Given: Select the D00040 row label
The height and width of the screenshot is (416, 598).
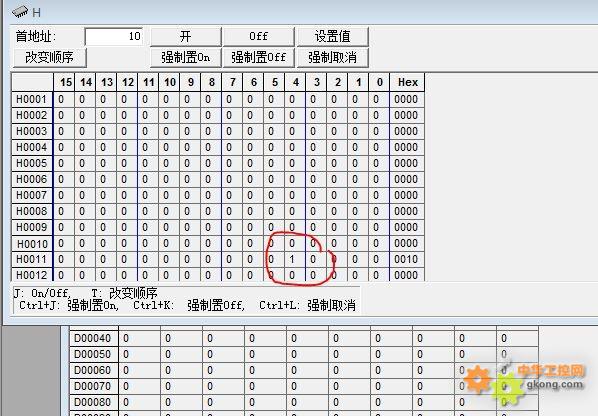Looking at the screenshot, I should pos(93,338).
